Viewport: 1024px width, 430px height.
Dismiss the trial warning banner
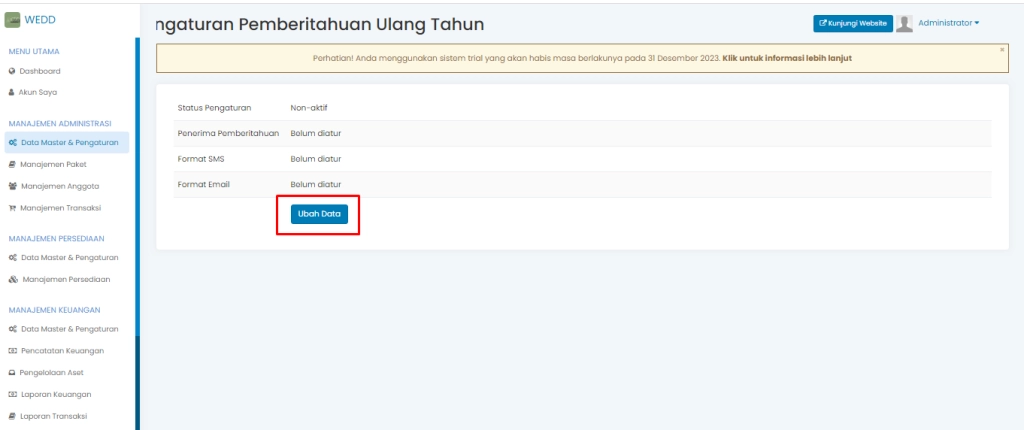(1002, 48)
